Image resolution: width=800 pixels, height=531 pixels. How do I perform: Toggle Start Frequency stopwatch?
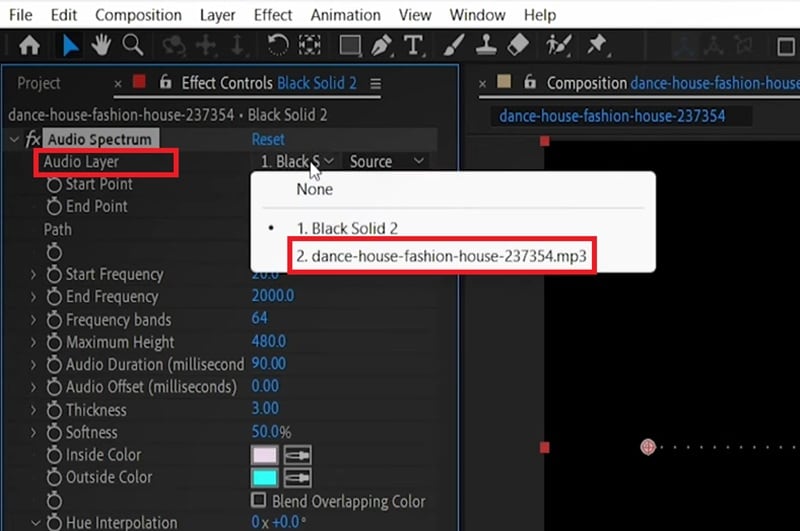(x=54, y=274)
